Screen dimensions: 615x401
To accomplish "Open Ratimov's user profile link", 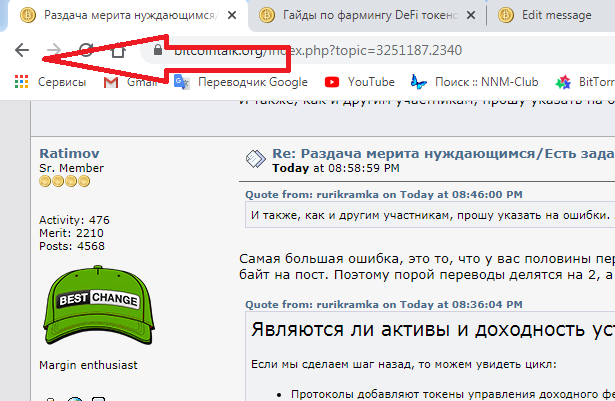I will tap(69, 153).
